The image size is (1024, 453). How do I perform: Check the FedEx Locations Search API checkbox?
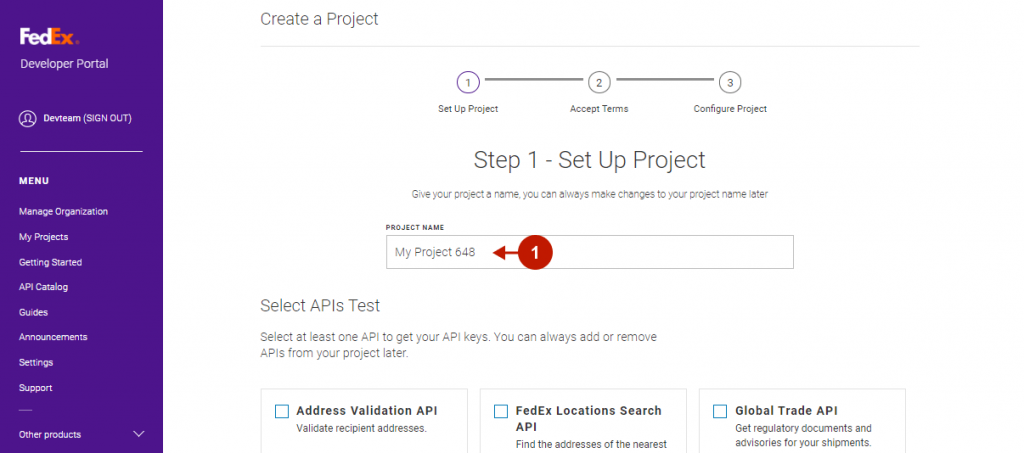point(501,411)
